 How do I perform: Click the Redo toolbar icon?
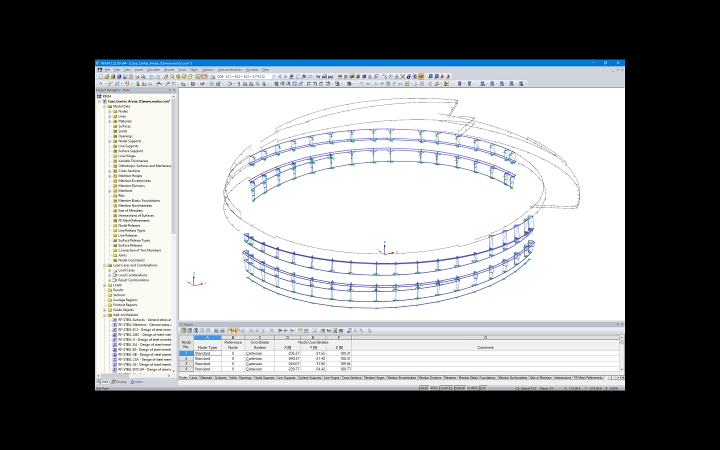coord(158,77)
